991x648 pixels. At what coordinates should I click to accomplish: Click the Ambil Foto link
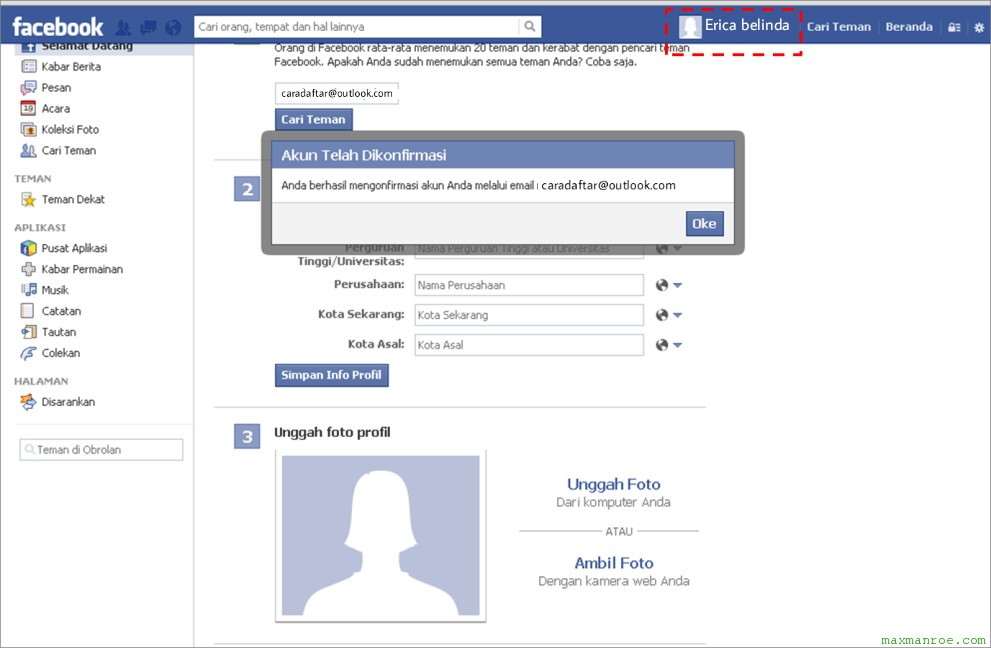pos(613,563)
